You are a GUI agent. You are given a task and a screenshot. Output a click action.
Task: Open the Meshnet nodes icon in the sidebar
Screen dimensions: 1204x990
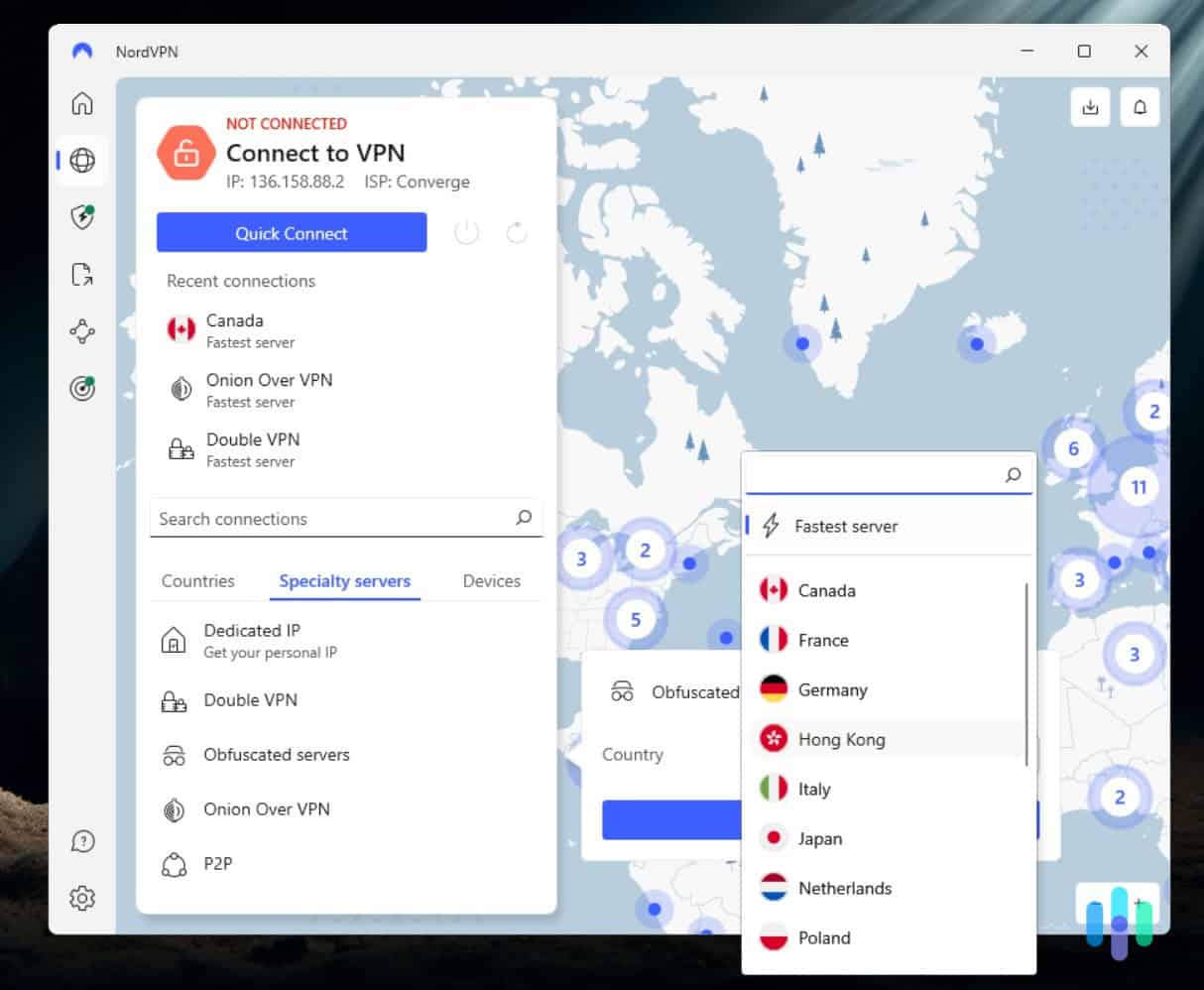82,331
